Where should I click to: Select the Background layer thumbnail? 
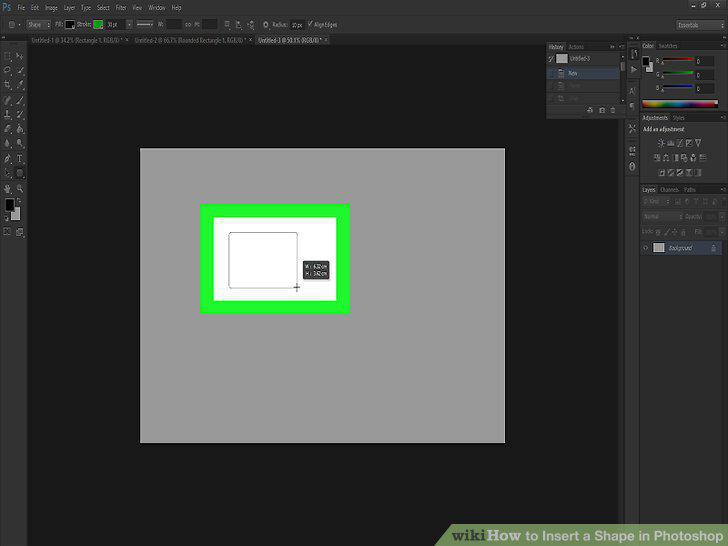coord(659,248)
